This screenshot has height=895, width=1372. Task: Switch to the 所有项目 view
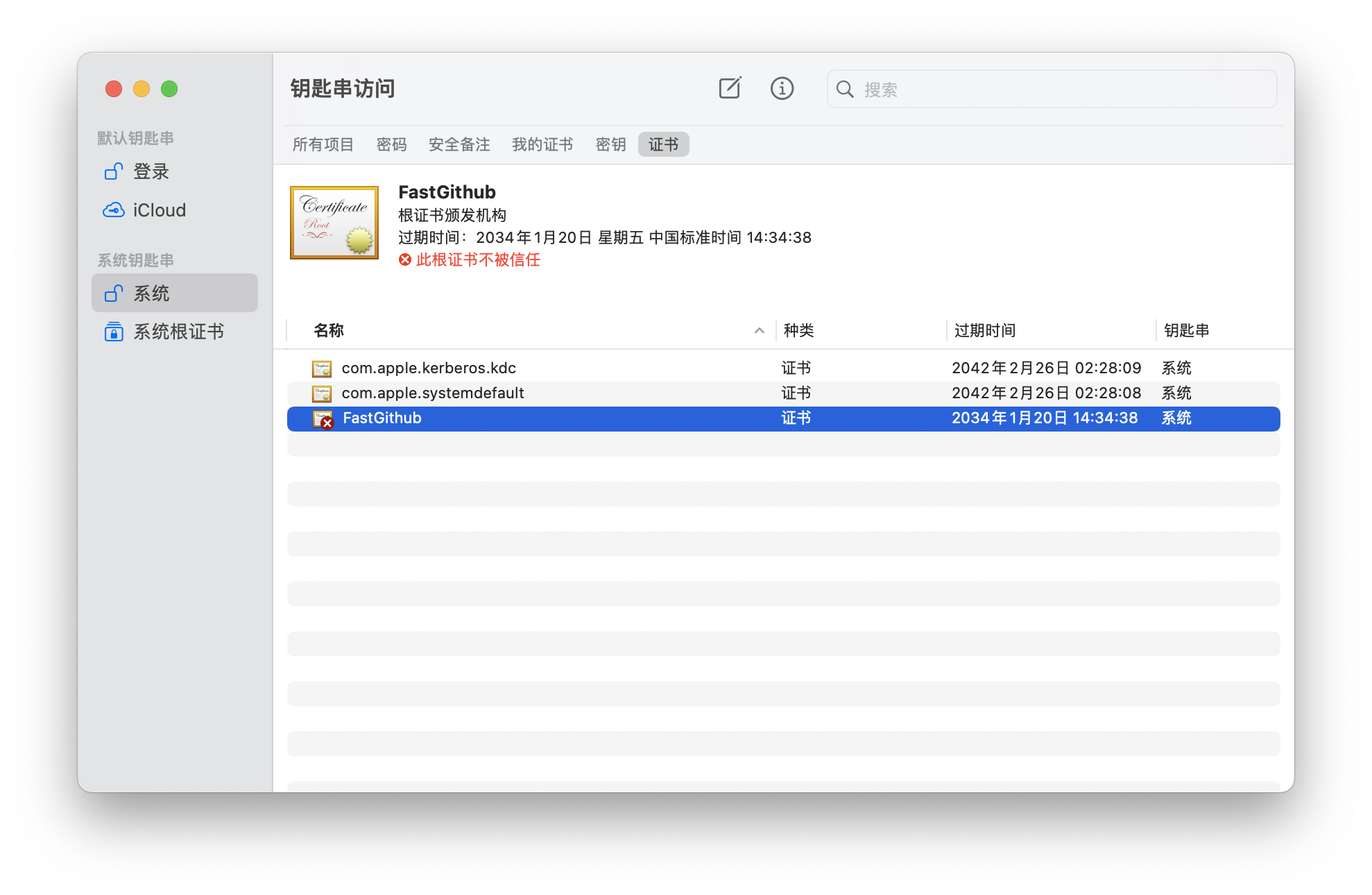pyautogui.click(x=323, y=144)
